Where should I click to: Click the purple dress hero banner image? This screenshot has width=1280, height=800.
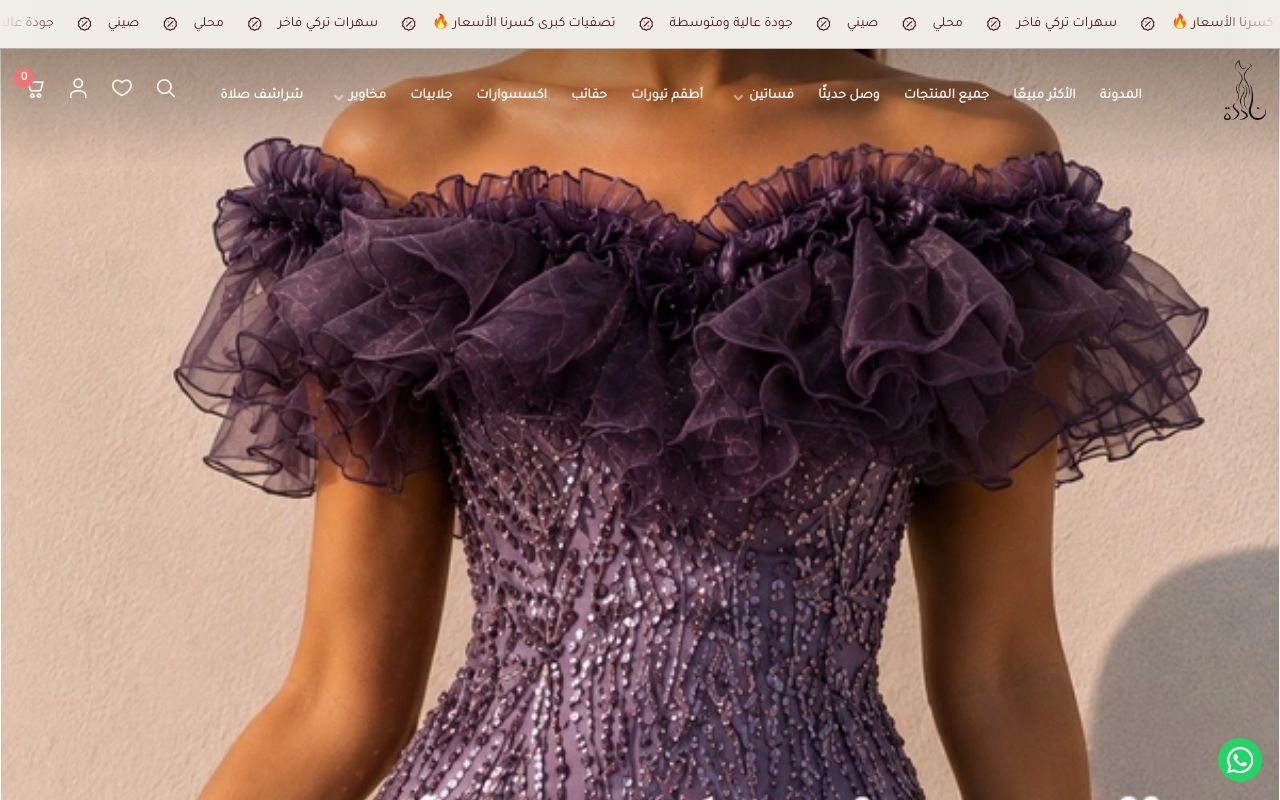(x=640, y=424)
